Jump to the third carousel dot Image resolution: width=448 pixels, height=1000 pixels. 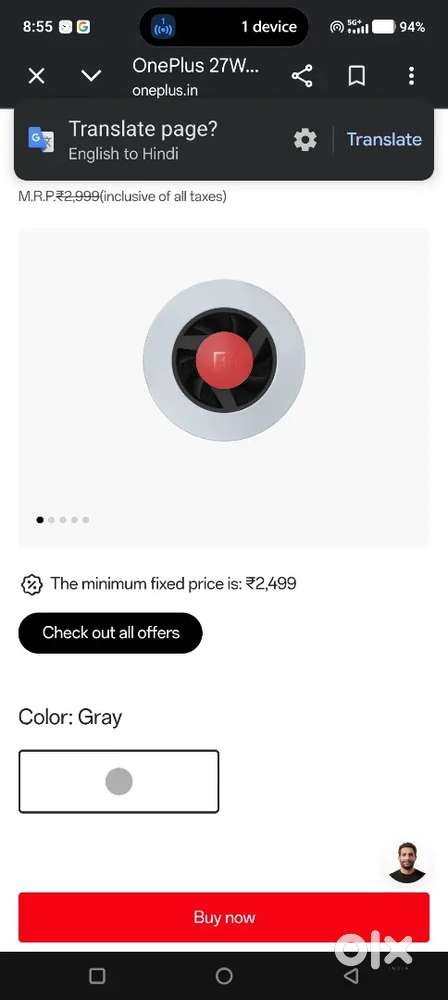[x=63, y=520]
